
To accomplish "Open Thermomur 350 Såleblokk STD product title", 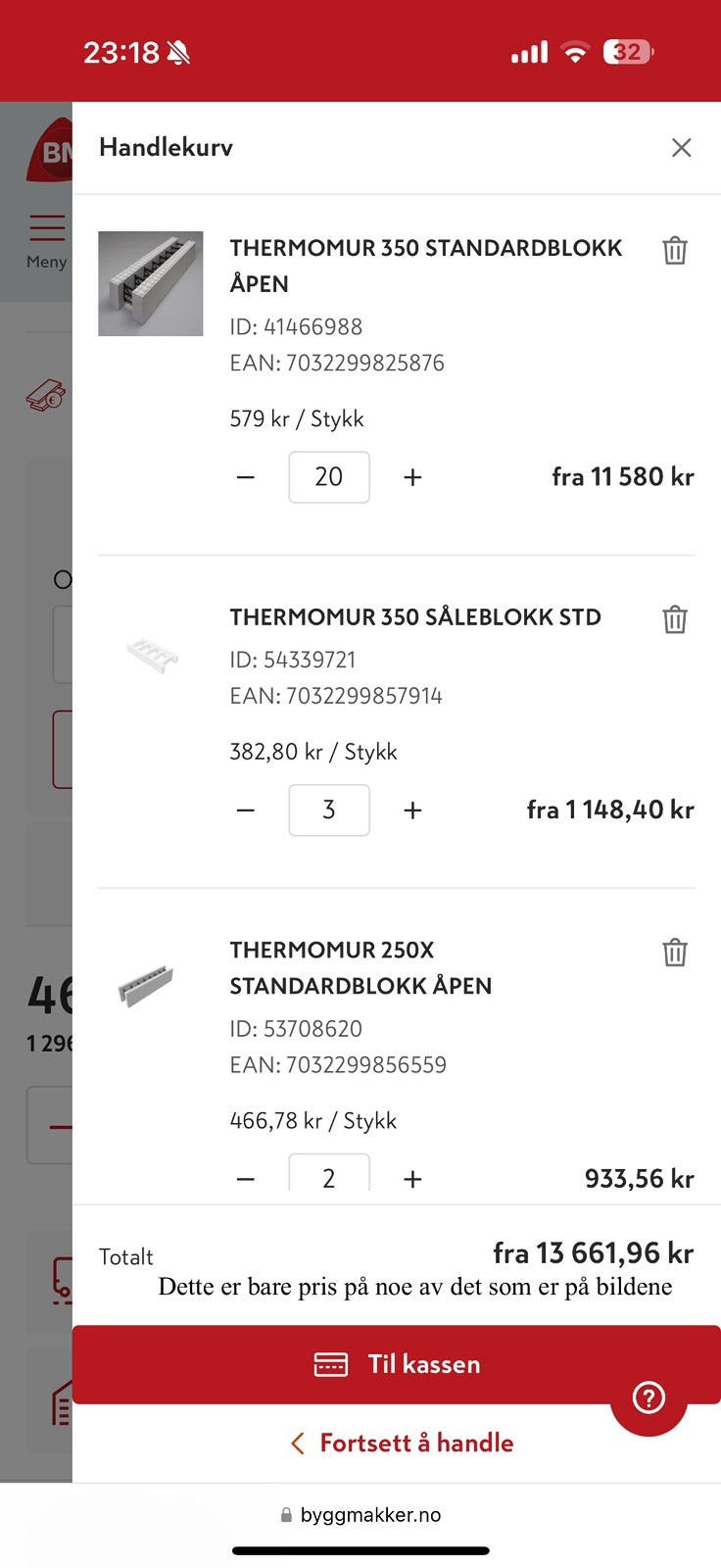I will pos(415,617).
